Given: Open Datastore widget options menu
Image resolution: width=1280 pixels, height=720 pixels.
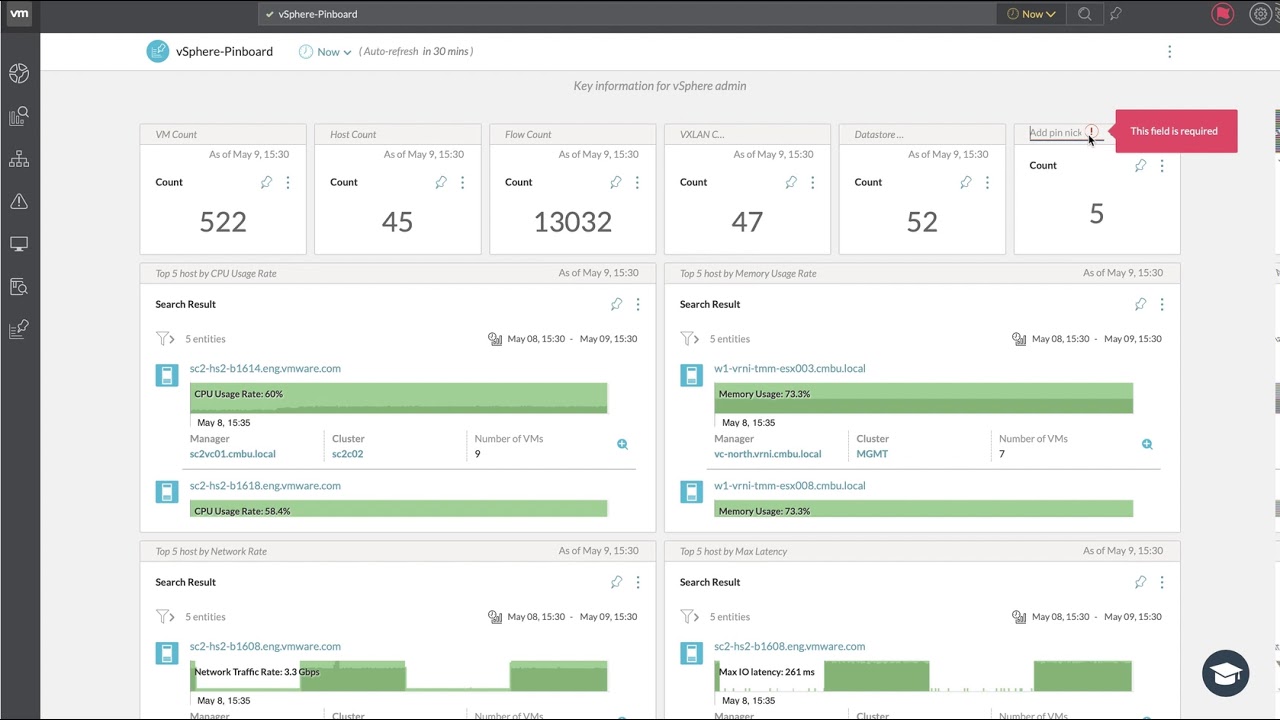Looking at the screenshot, I should click(x=987, y=182).
